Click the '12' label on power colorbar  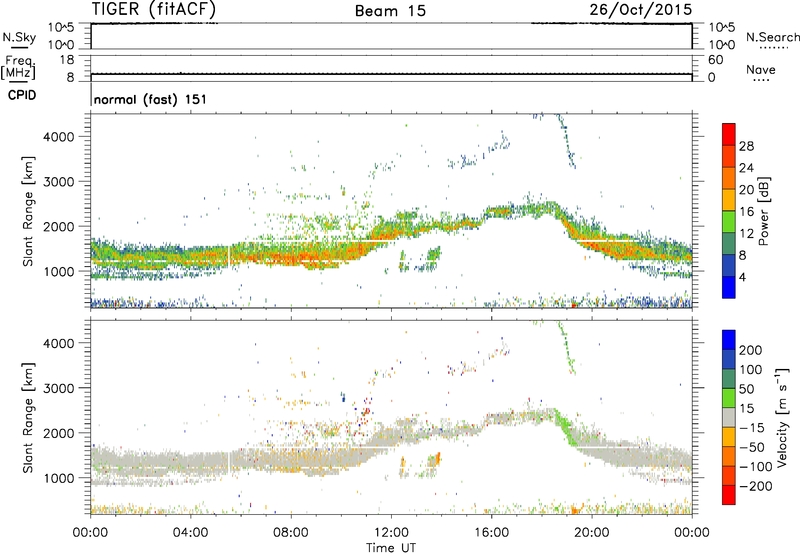(746, 234)
